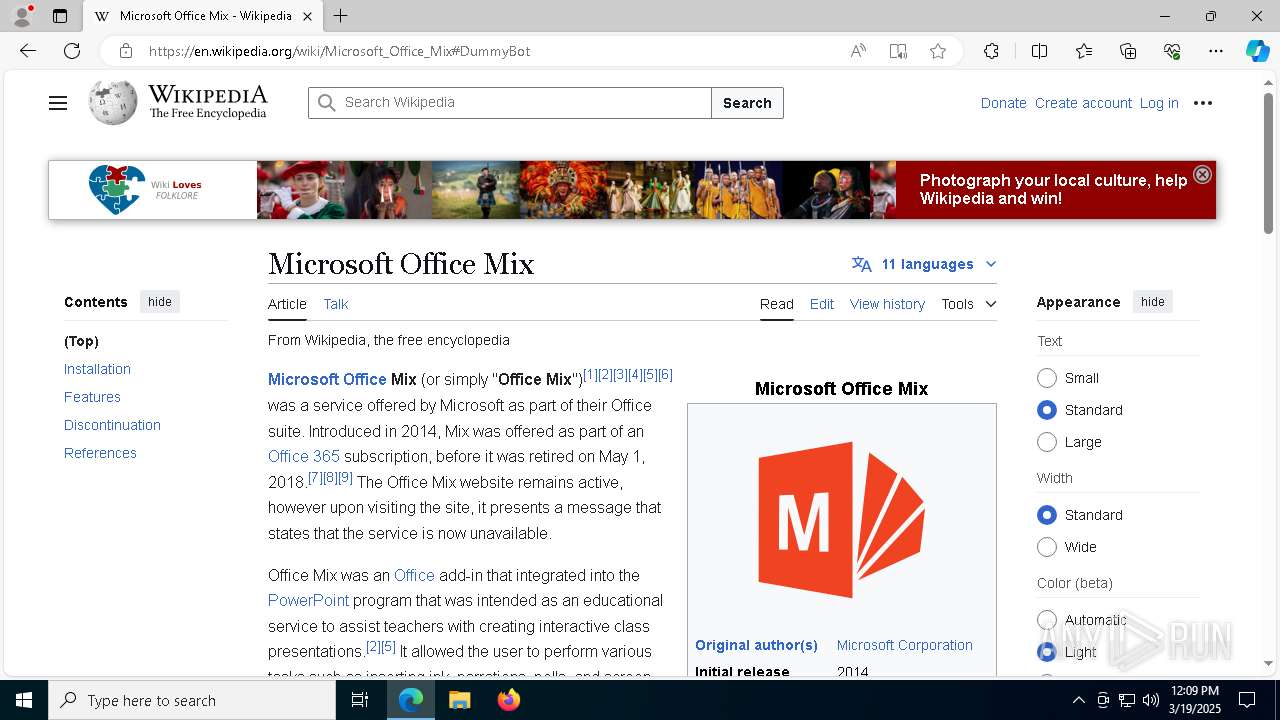
Task: Jump to References section
Action: (x=100, y=453)
